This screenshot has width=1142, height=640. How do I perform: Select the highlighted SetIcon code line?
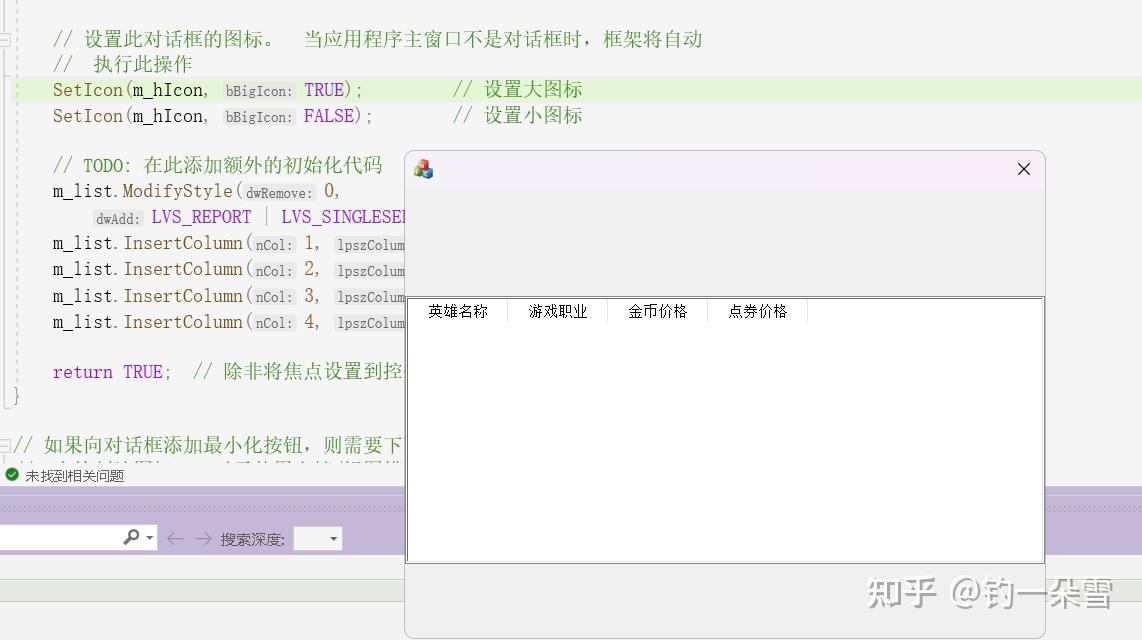pos(200,90)
